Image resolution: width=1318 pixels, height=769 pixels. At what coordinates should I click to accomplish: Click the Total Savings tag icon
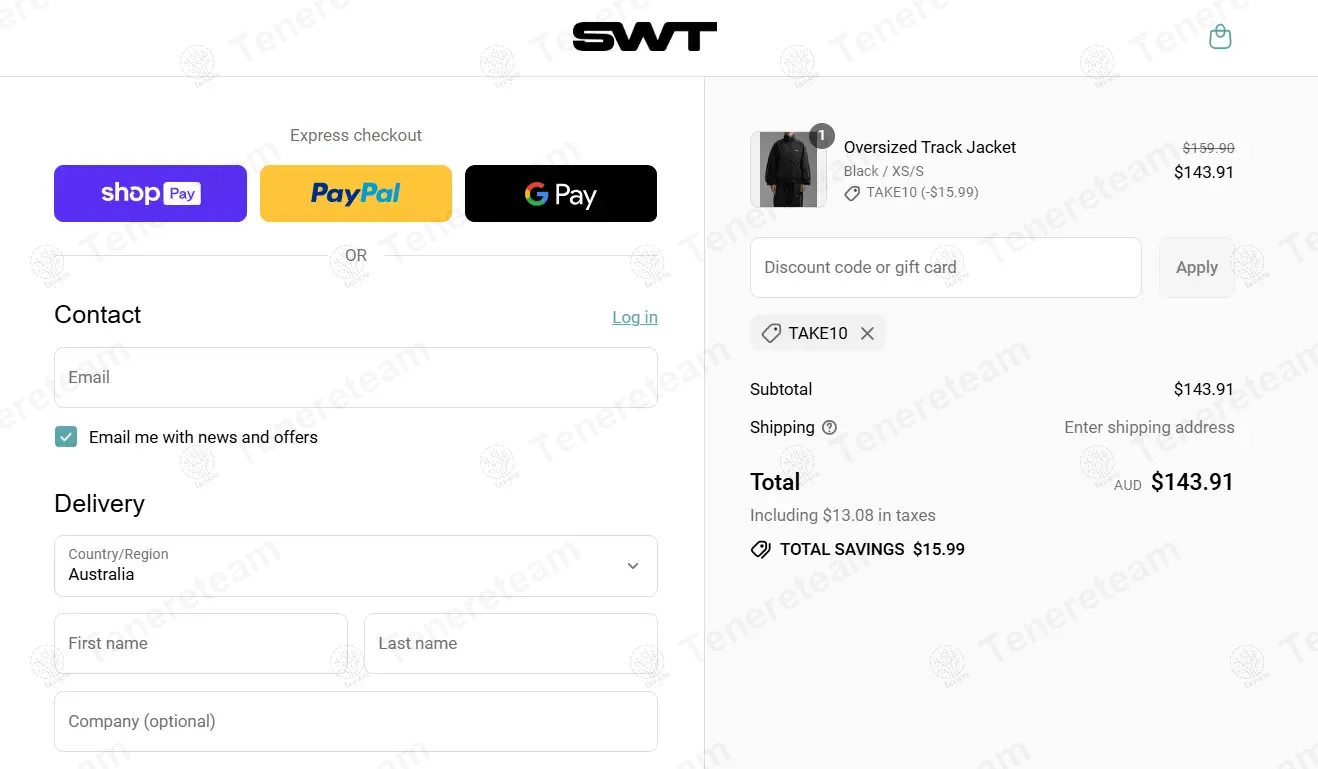click(x=761, y=549)
